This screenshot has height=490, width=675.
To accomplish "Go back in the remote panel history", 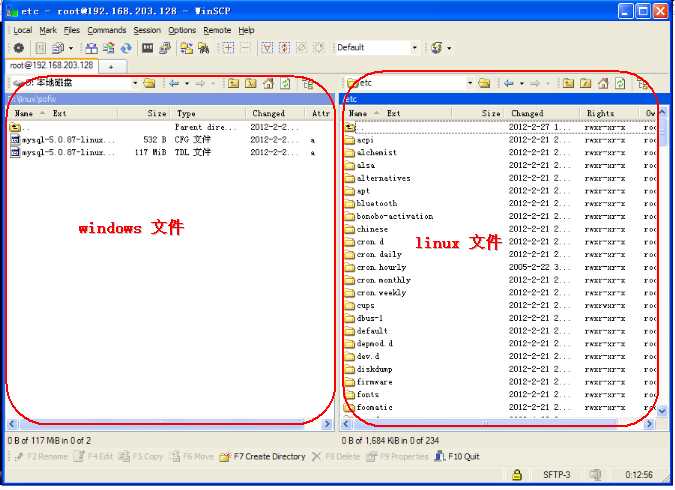I will [508, 83].
